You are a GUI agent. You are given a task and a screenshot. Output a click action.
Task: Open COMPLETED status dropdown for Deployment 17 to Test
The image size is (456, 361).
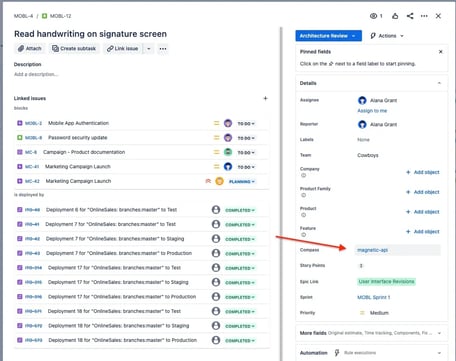tap(240, 268)
